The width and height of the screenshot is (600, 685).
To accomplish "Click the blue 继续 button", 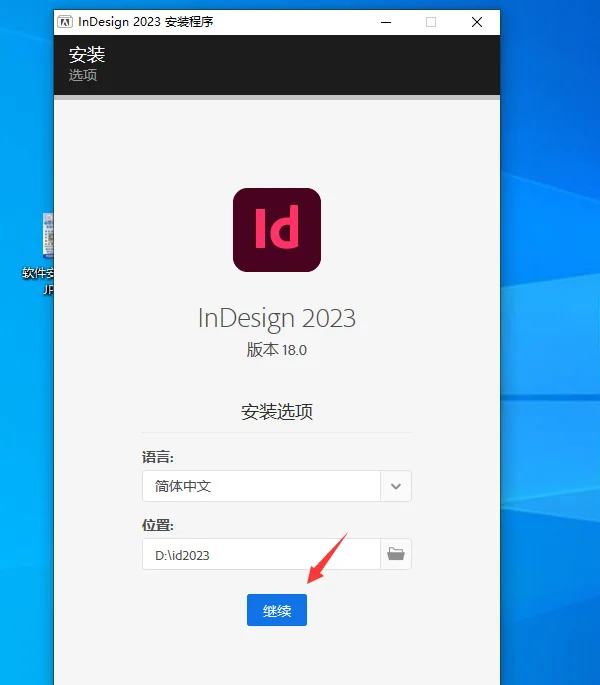I will point(277,610).
